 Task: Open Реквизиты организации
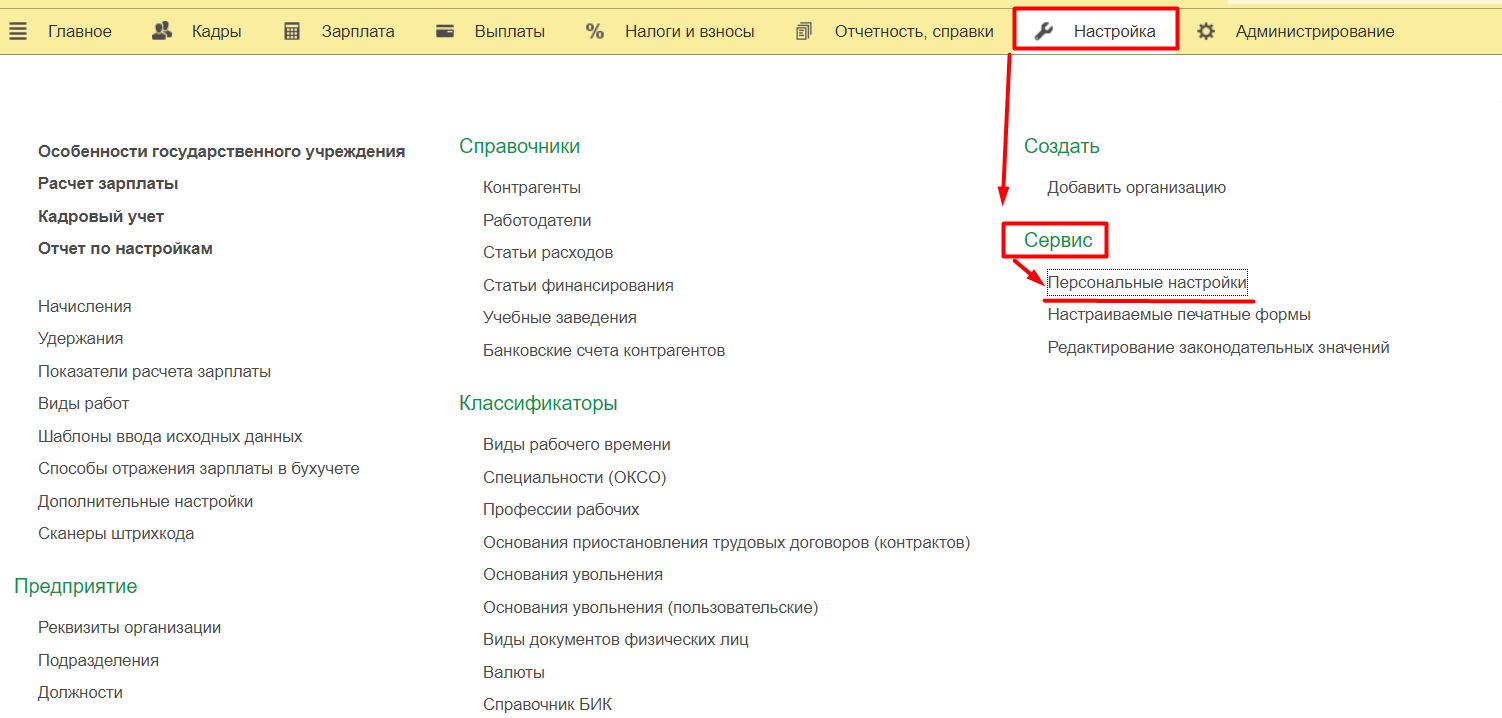(130, 627)
